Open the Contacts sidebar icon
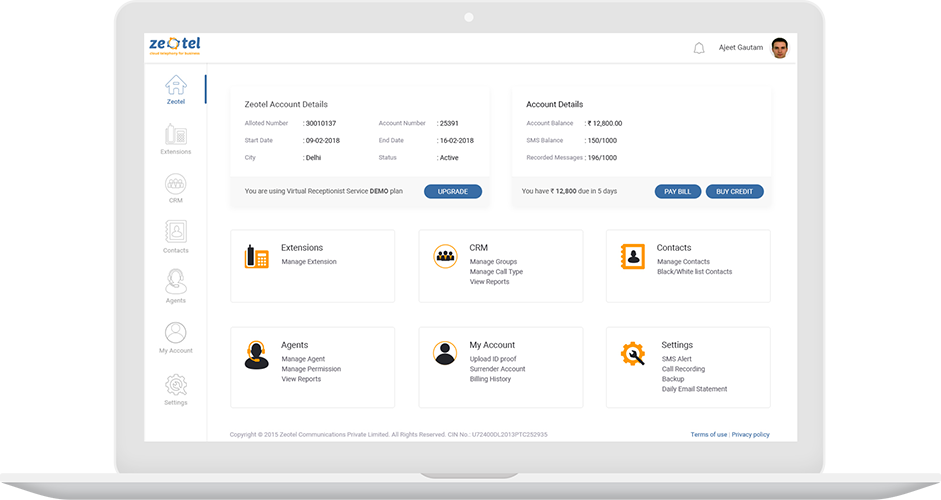The width and height of the screenshot is (941, 500). pos(176,232)
